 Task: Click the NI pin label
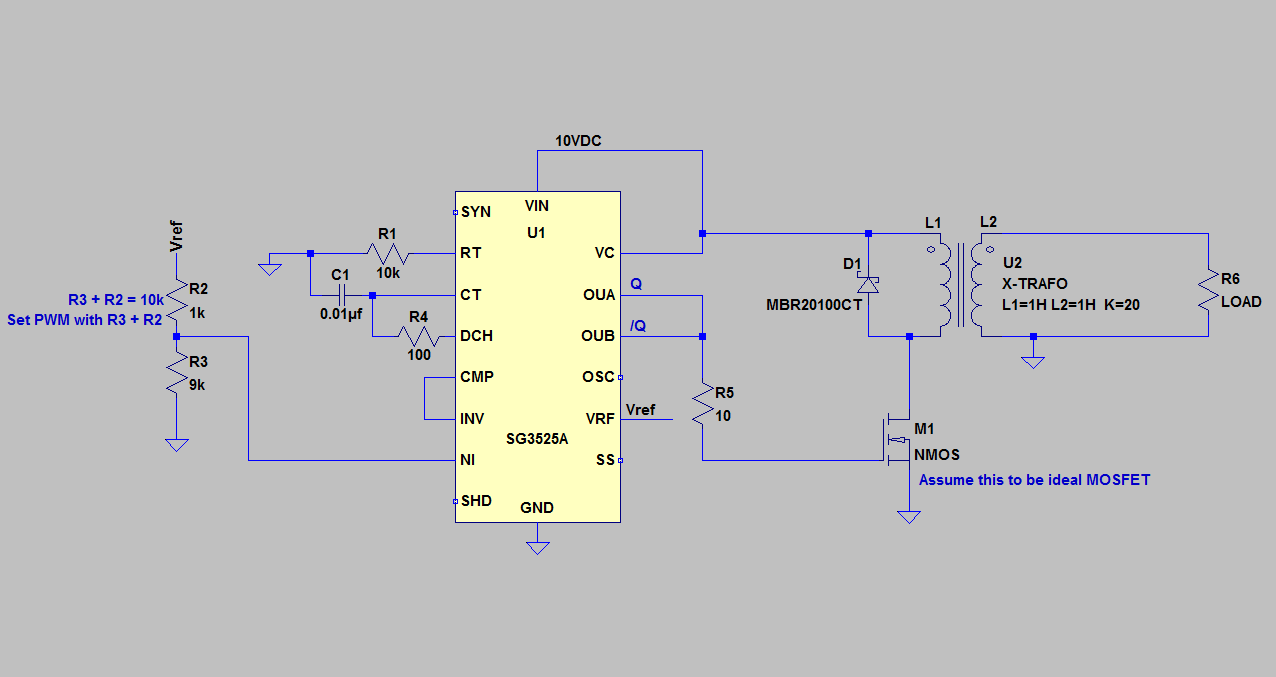click(x=467, y=459)
